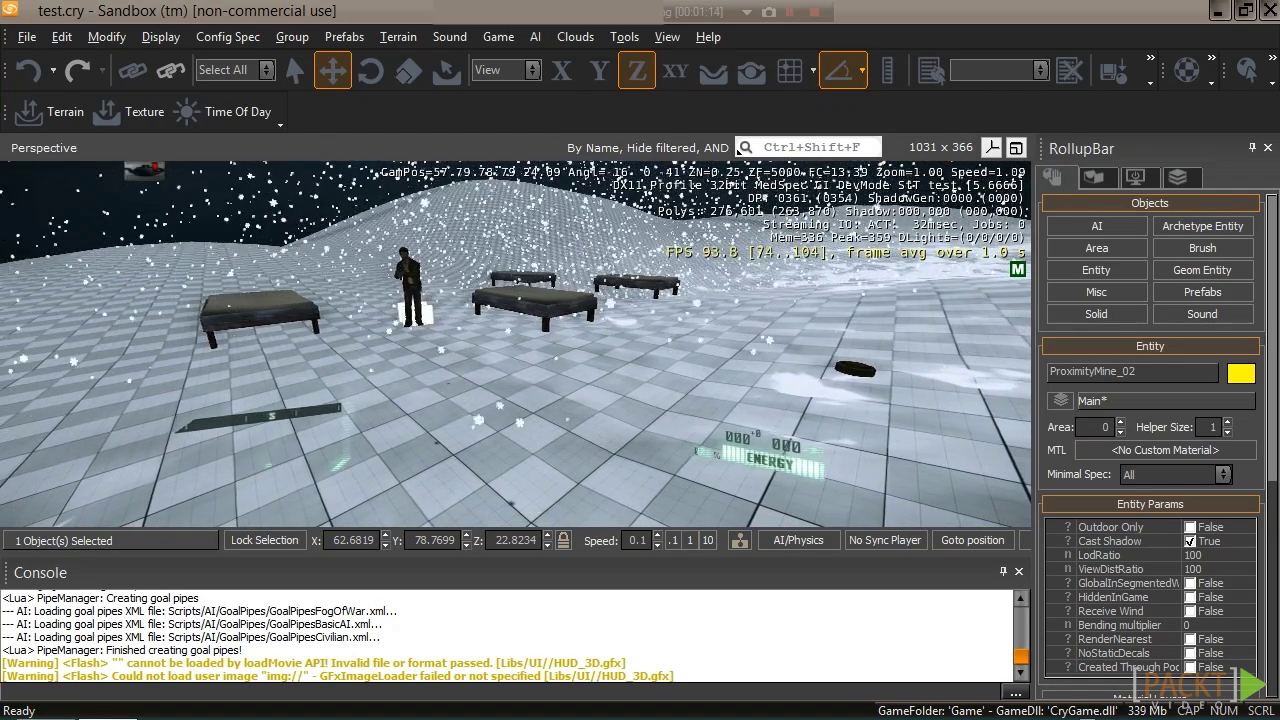Click the X coordinate input field
This screenshot has width=1280, height=720.
tap(353, 540)
